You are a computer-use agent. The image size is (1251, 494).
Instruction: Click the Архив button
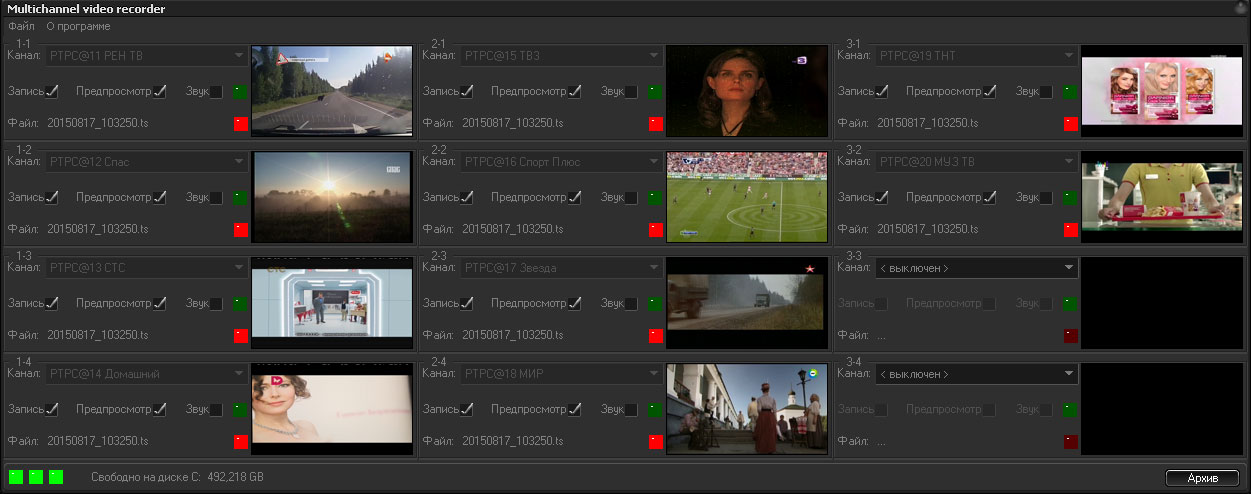coord(1202,478)
